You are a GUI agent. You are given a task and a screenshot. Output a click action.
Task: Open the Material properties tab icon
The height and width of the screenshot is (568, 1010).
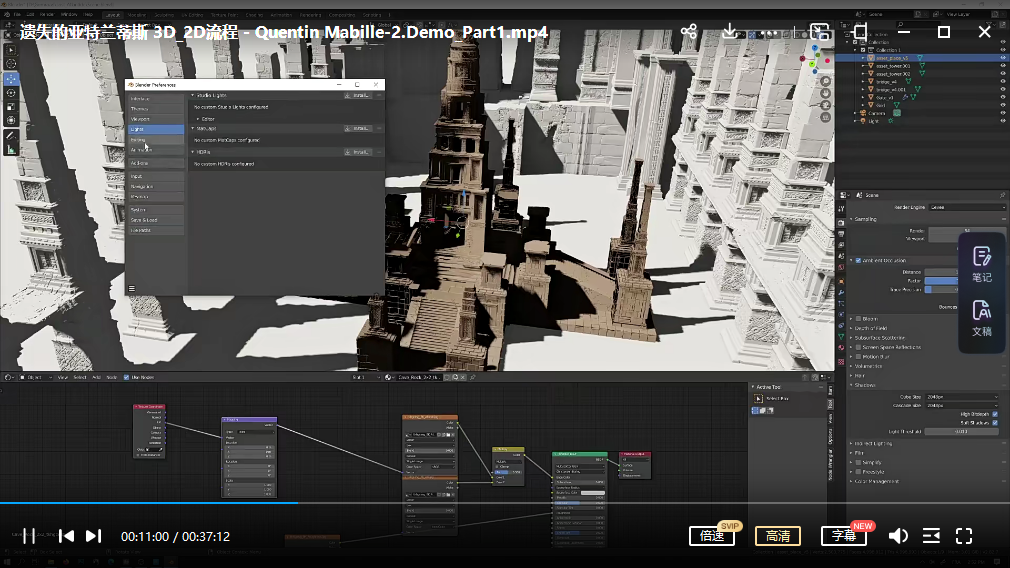tap(841, 348)
